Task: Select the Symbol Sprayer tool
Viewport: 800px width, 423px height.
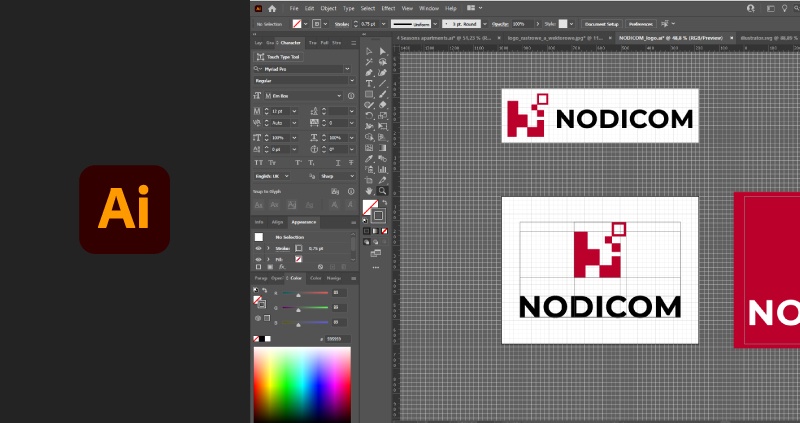Action: 369,169
